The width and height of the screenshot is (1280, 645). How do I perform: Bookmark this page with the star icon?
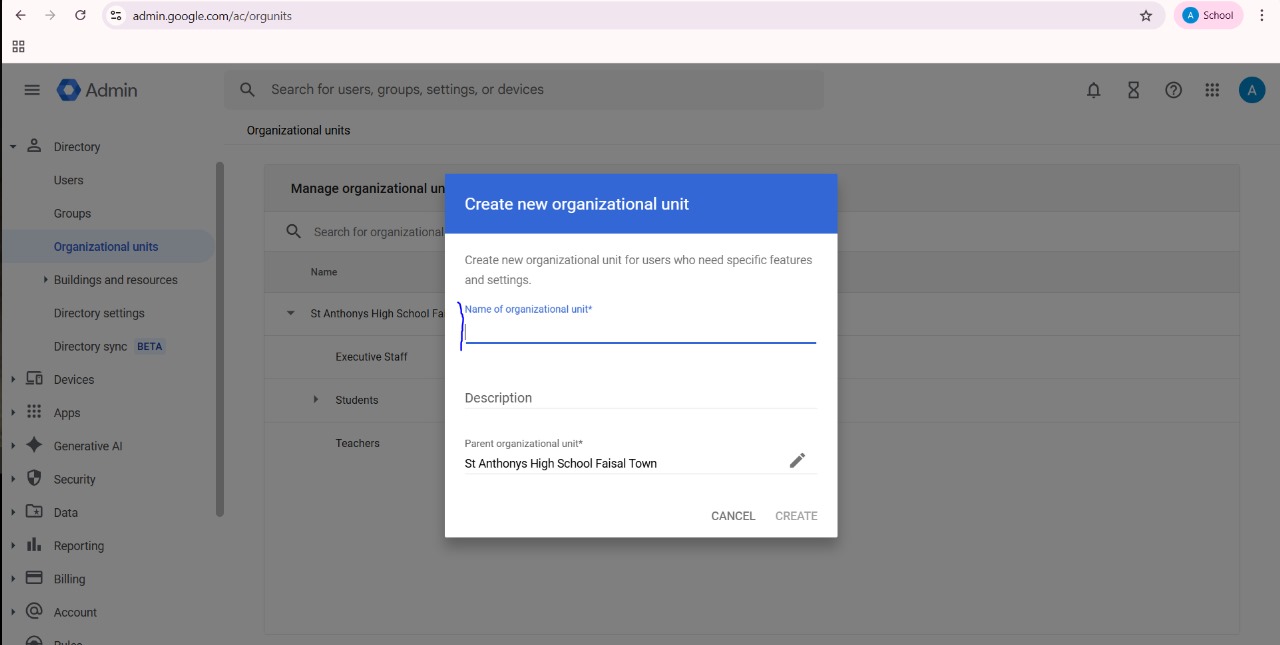pyautogui.click(x=1146, y=16)
